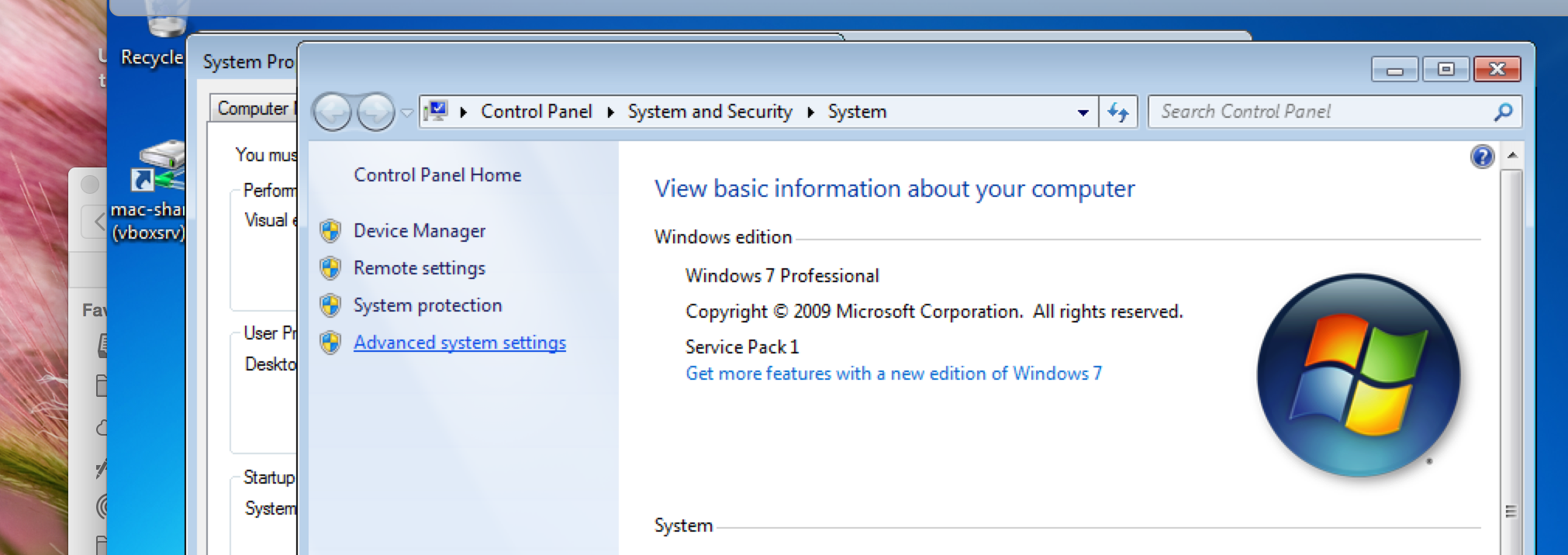Select Control Panel breadcrumb

pyautogui.click(x=537, y=112)
